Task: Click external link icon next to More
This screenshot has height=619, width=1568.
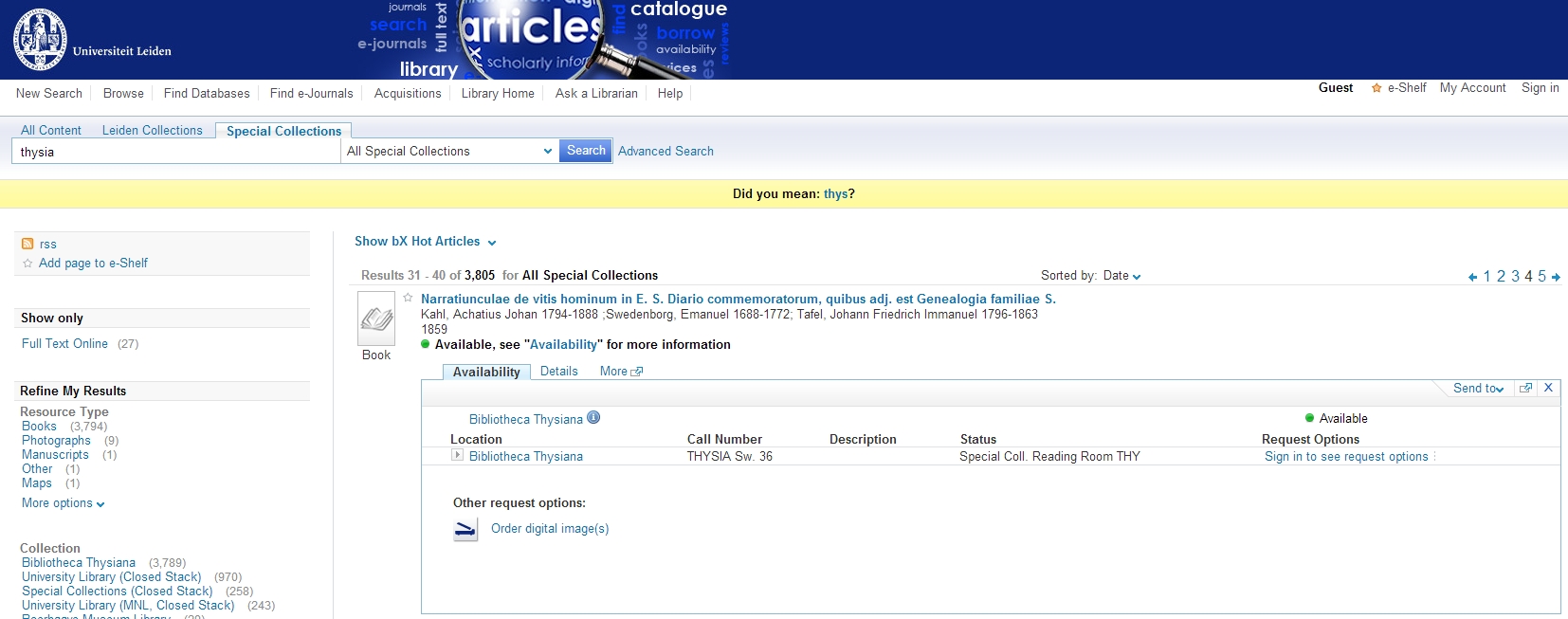Action: pos(637,372)
